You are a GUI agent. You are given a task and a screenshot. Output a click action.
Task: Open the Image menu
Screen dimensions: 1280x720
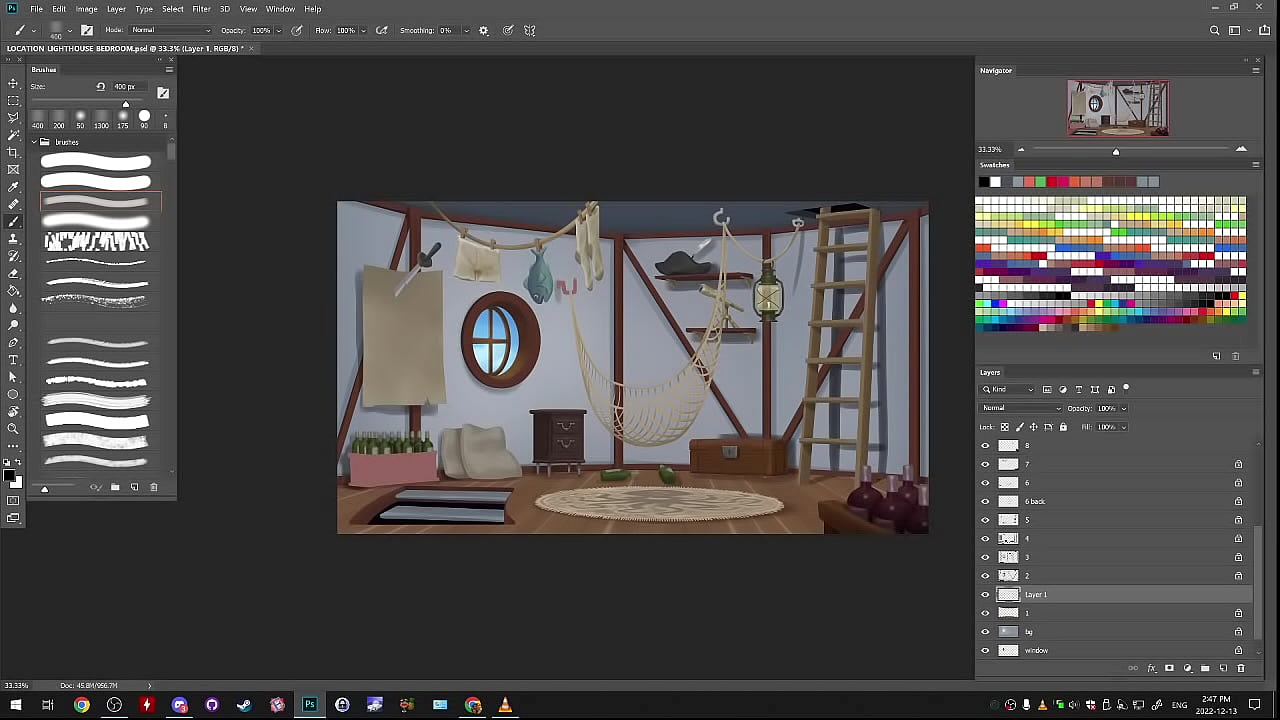87,9
